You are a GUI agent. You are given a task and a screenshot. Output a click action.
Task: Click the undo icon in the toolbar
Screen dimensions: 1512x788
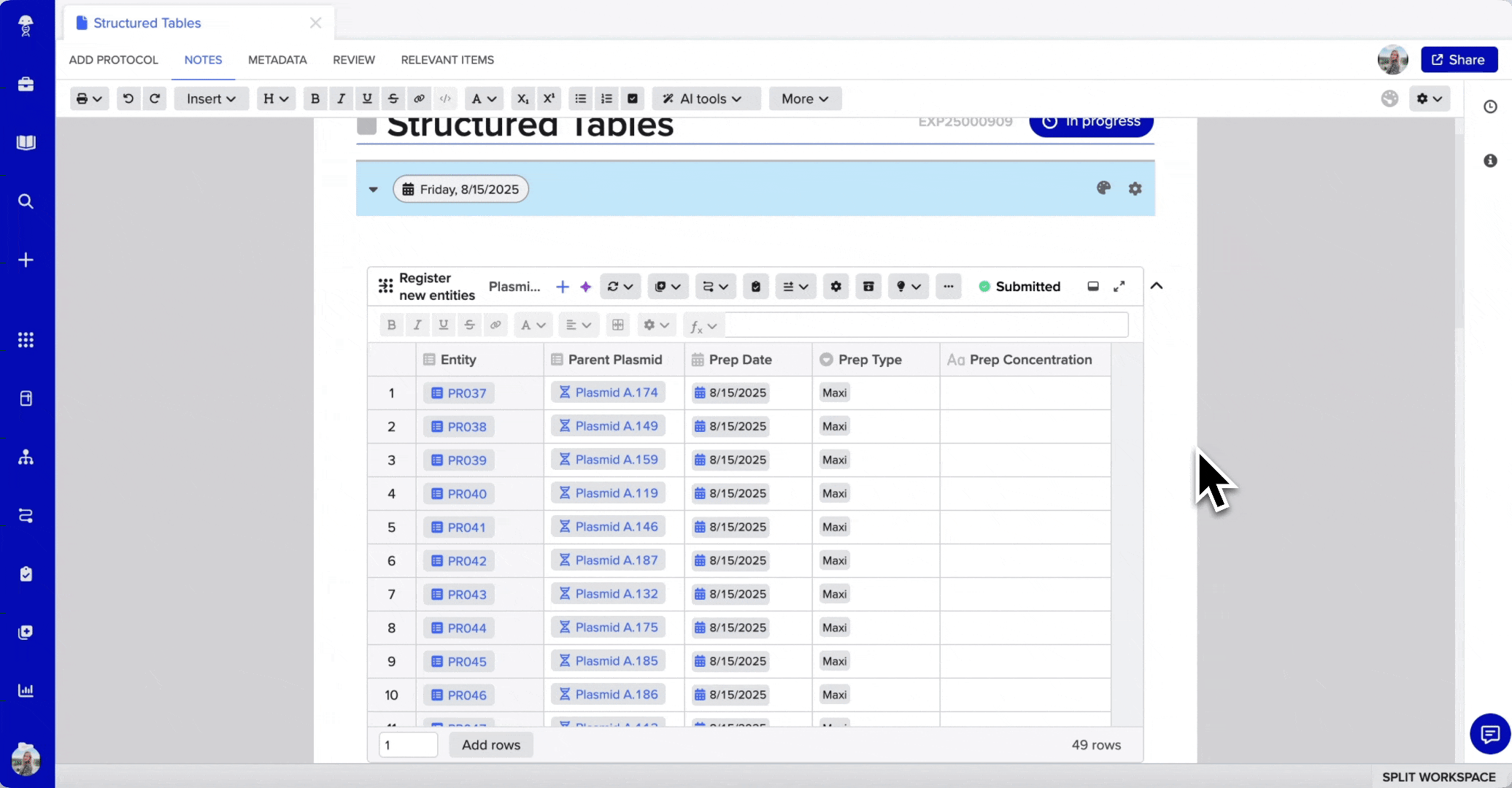pyautogui.click(x=128, y=98)
